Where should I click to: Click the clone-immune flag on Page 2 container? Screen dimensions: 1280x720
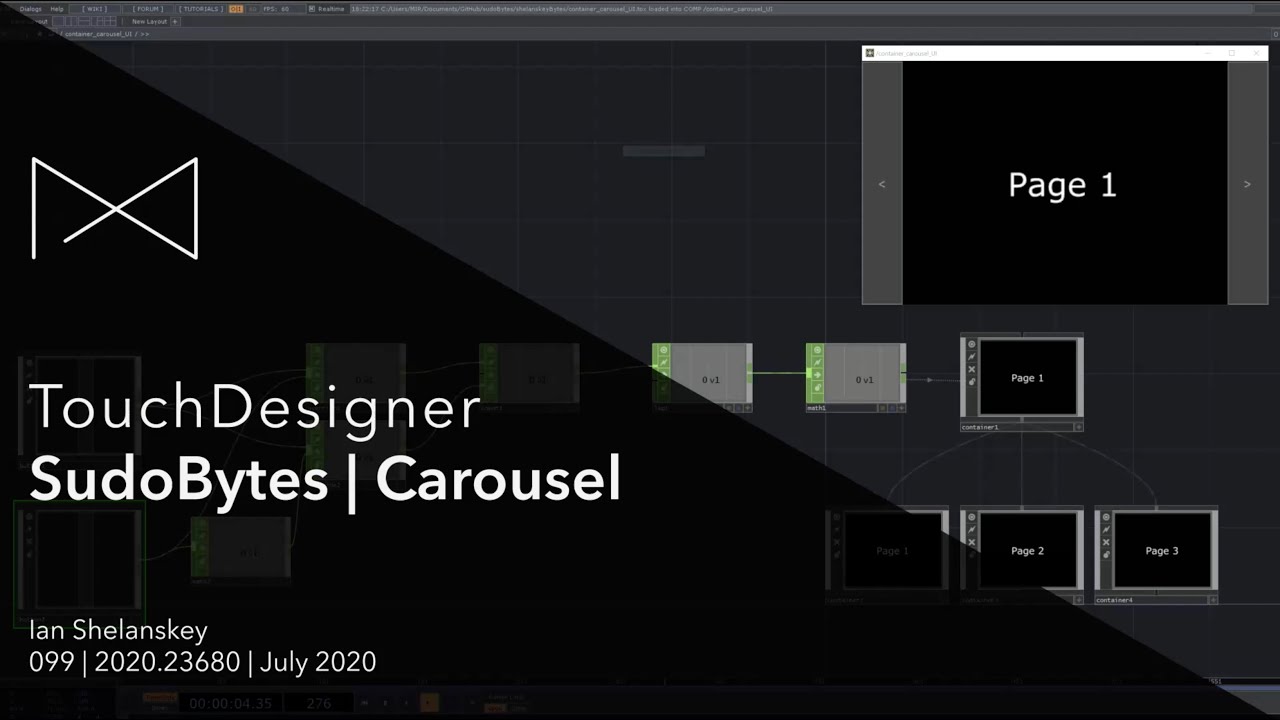pos(971,530)
